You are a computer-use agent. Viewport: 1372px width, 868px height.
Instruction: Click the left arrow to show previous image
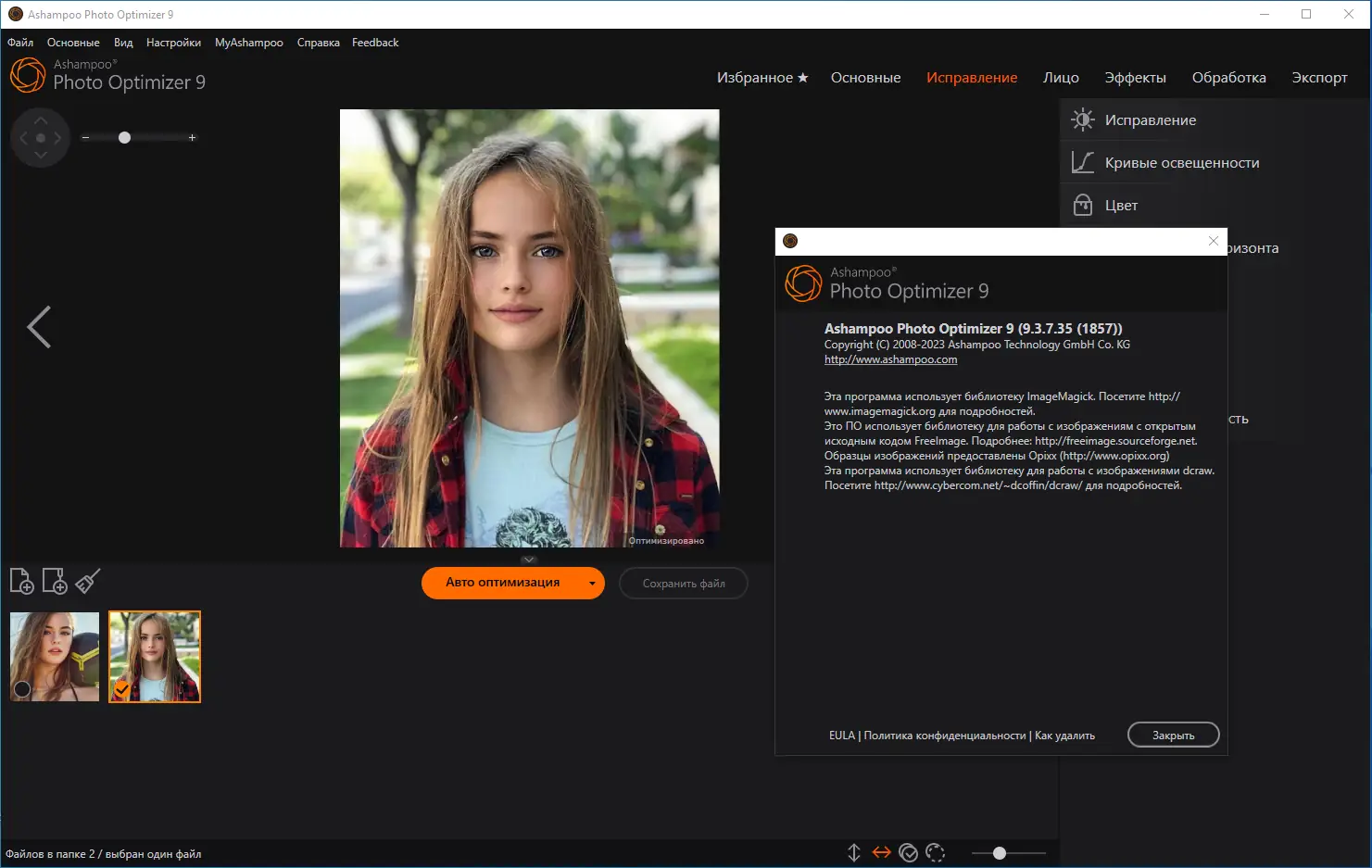coord(40,327)
